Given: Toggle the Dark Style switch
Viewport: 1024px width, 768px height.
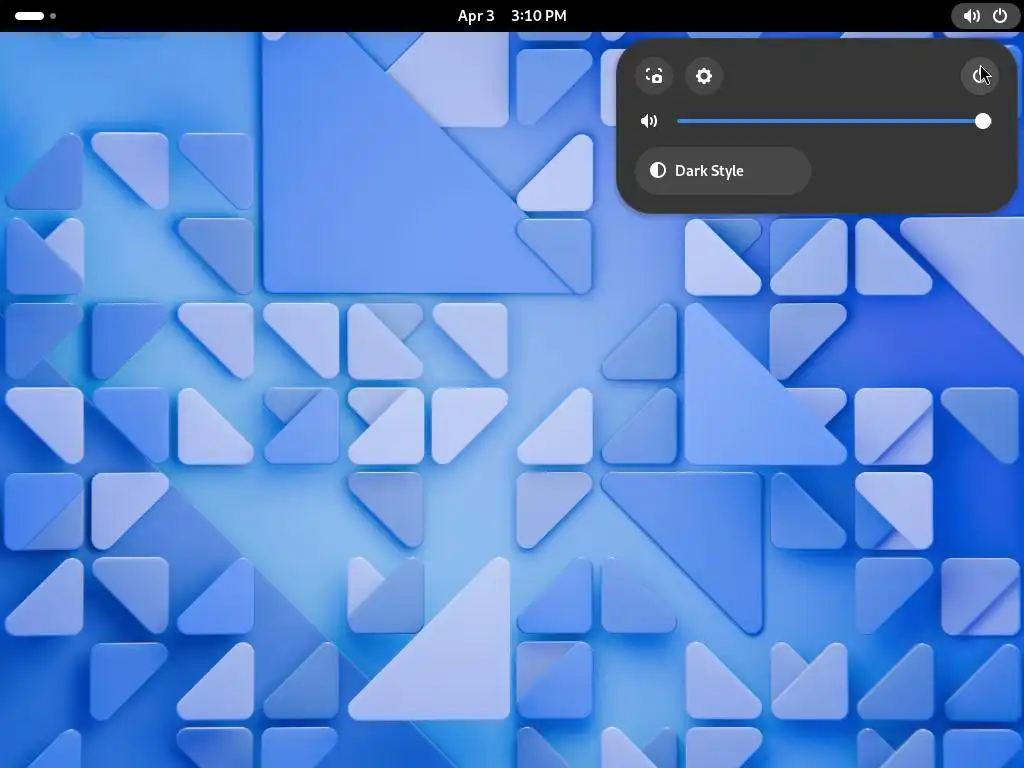Looking at the screenshot, I should pyautogui.click(x=723, y=170).
